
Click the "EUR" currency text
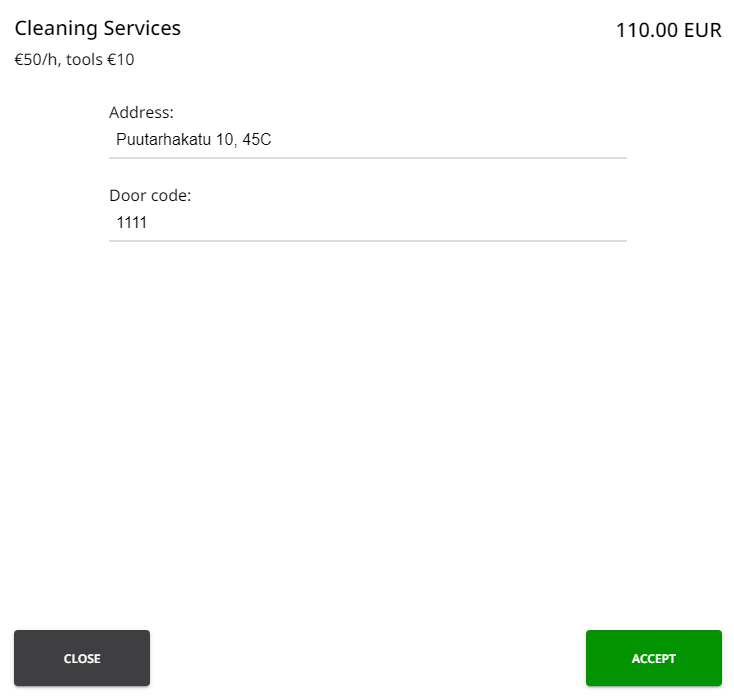[x=702, y=30]
